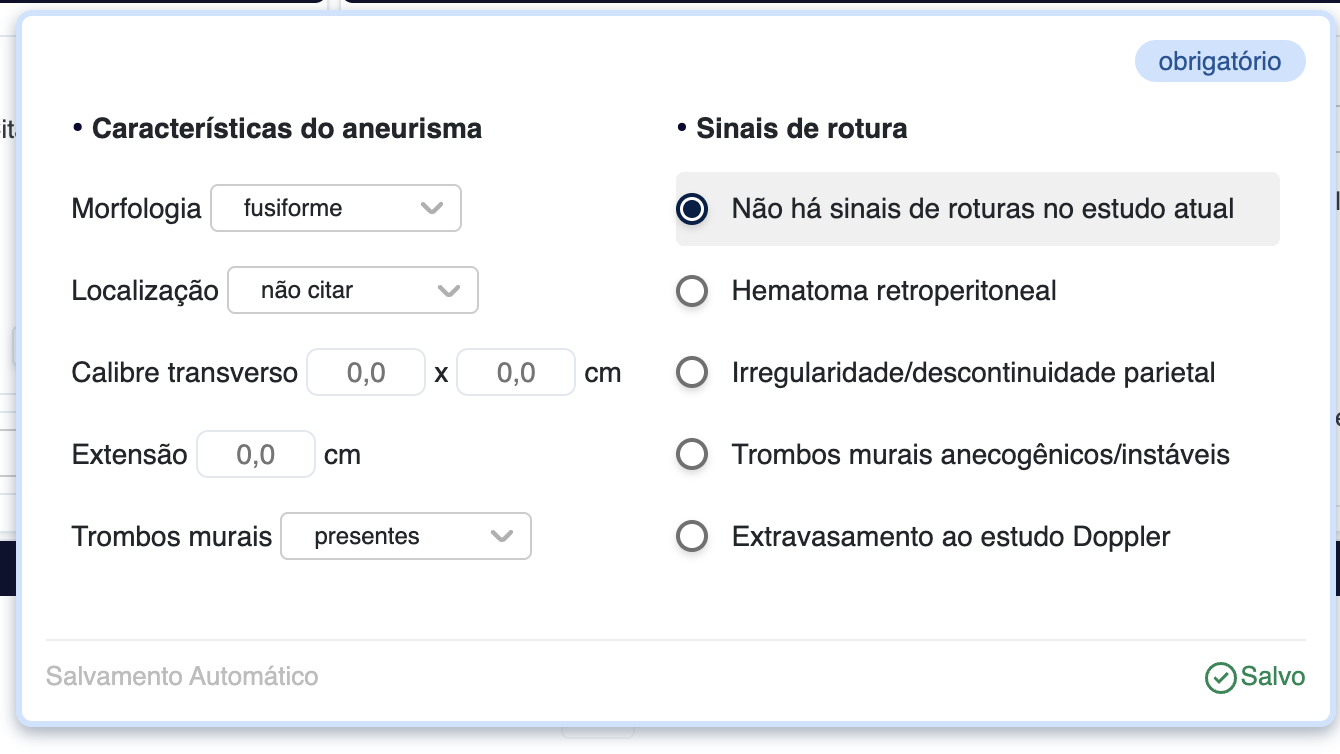Screen dimensions: 1340x754
Task: Click the Sinais de rotura heading
Action: point(801,129)
